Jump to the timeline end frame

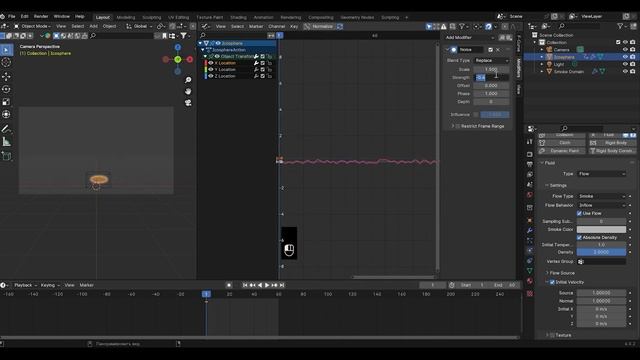pos(282,285)
